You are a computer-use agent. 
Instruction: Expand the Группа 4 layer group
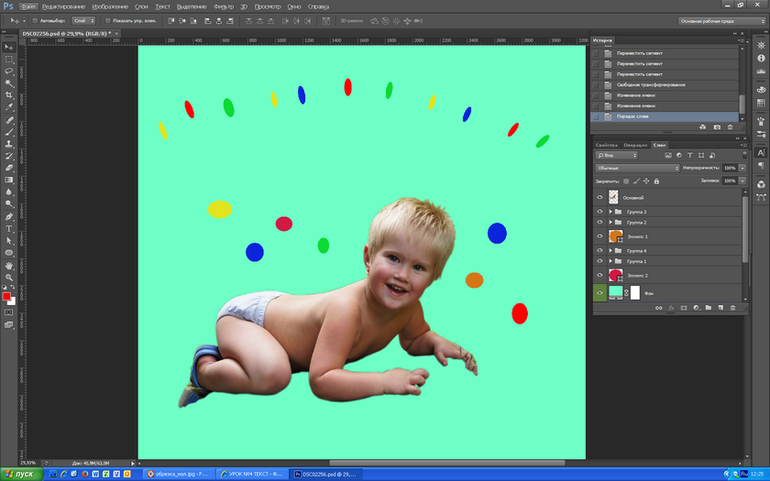(610, 250)
